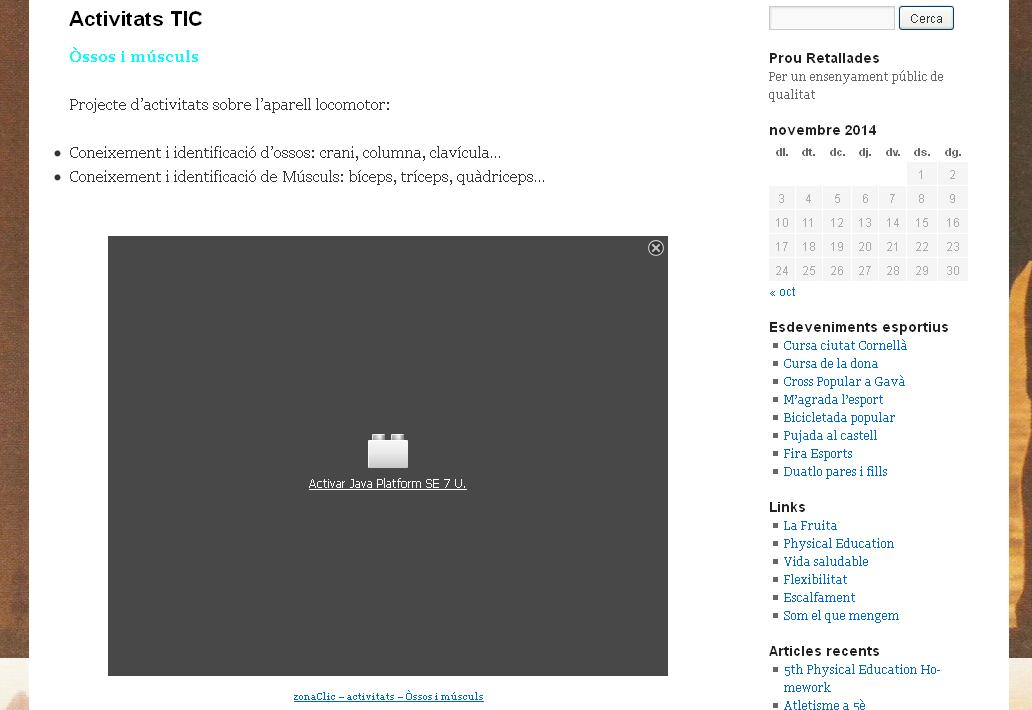
Task: Open Cursa de la dona link
Action: (x=830, y=364)
